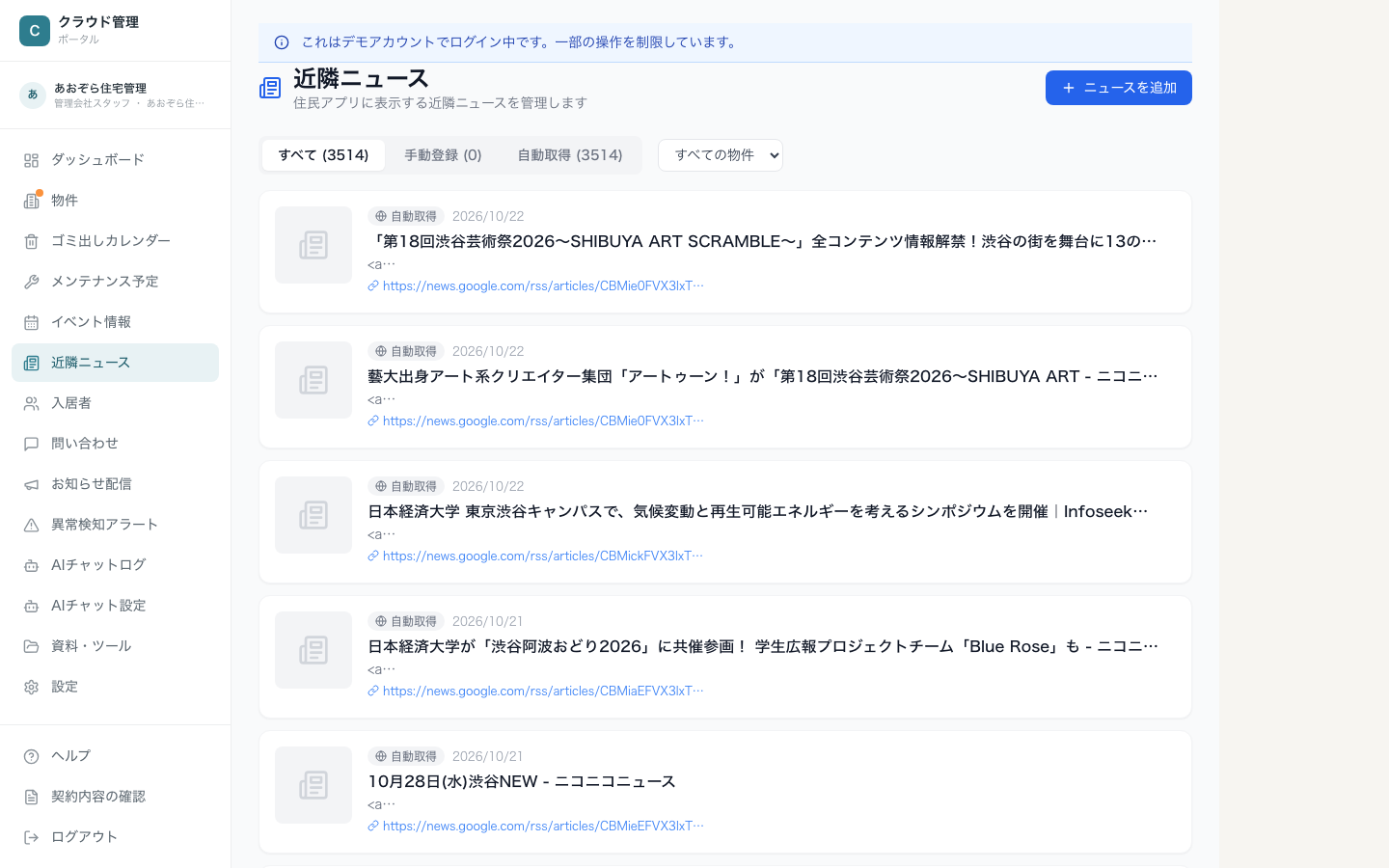Click the folder icon for 資料・ツール
The image size is (1389, 868).
(31, 646)
